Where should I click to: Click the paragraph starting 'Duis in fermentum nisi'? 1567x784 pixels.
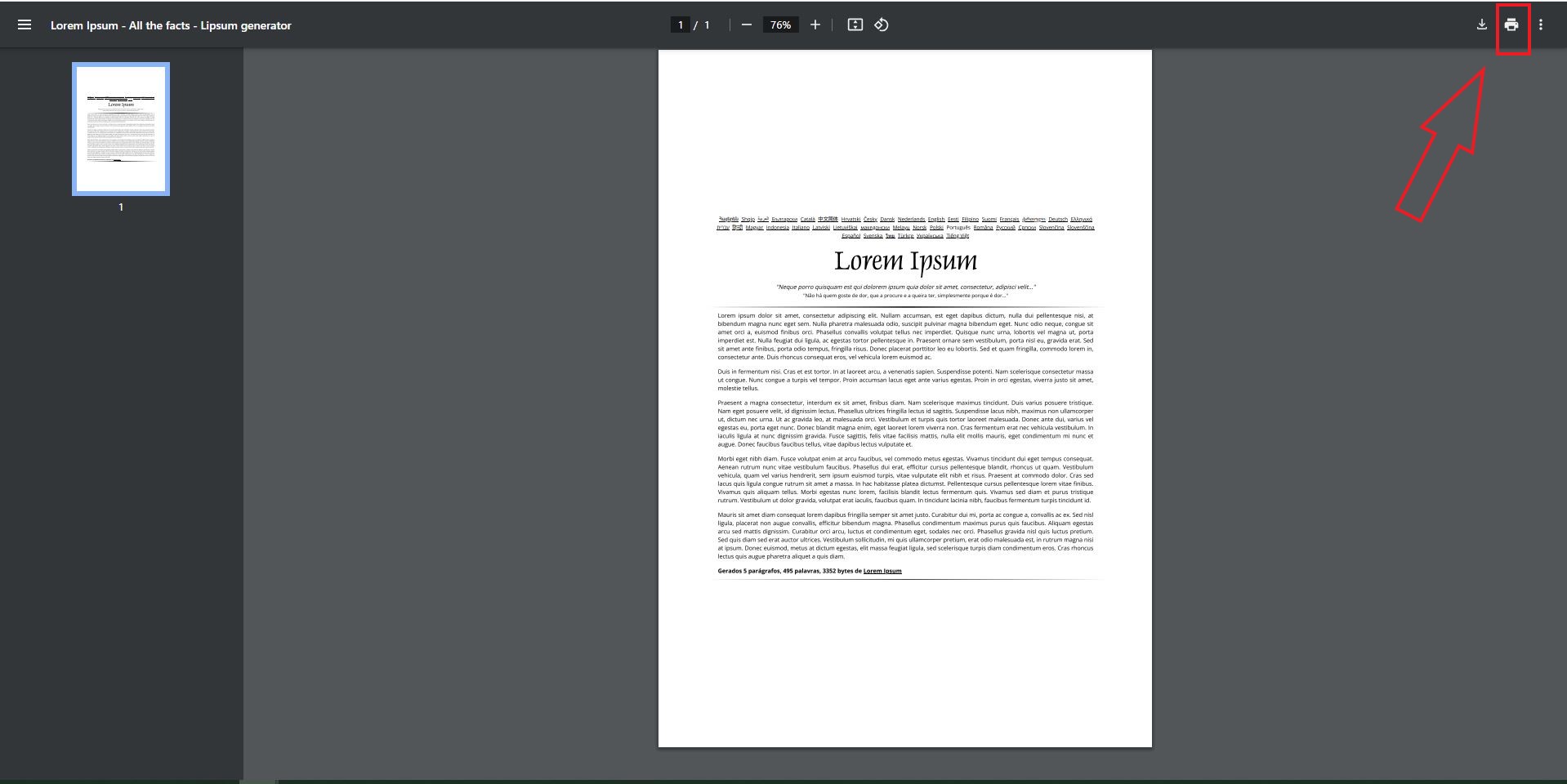pos(905,380)
